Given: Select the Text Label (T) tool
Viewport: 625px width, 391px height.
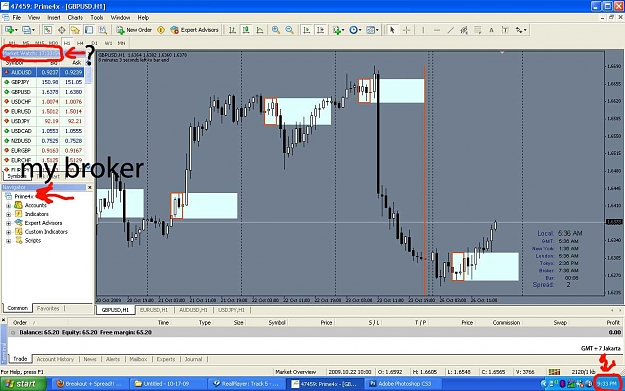Looking at the screenshot, I should coord(505,30).
